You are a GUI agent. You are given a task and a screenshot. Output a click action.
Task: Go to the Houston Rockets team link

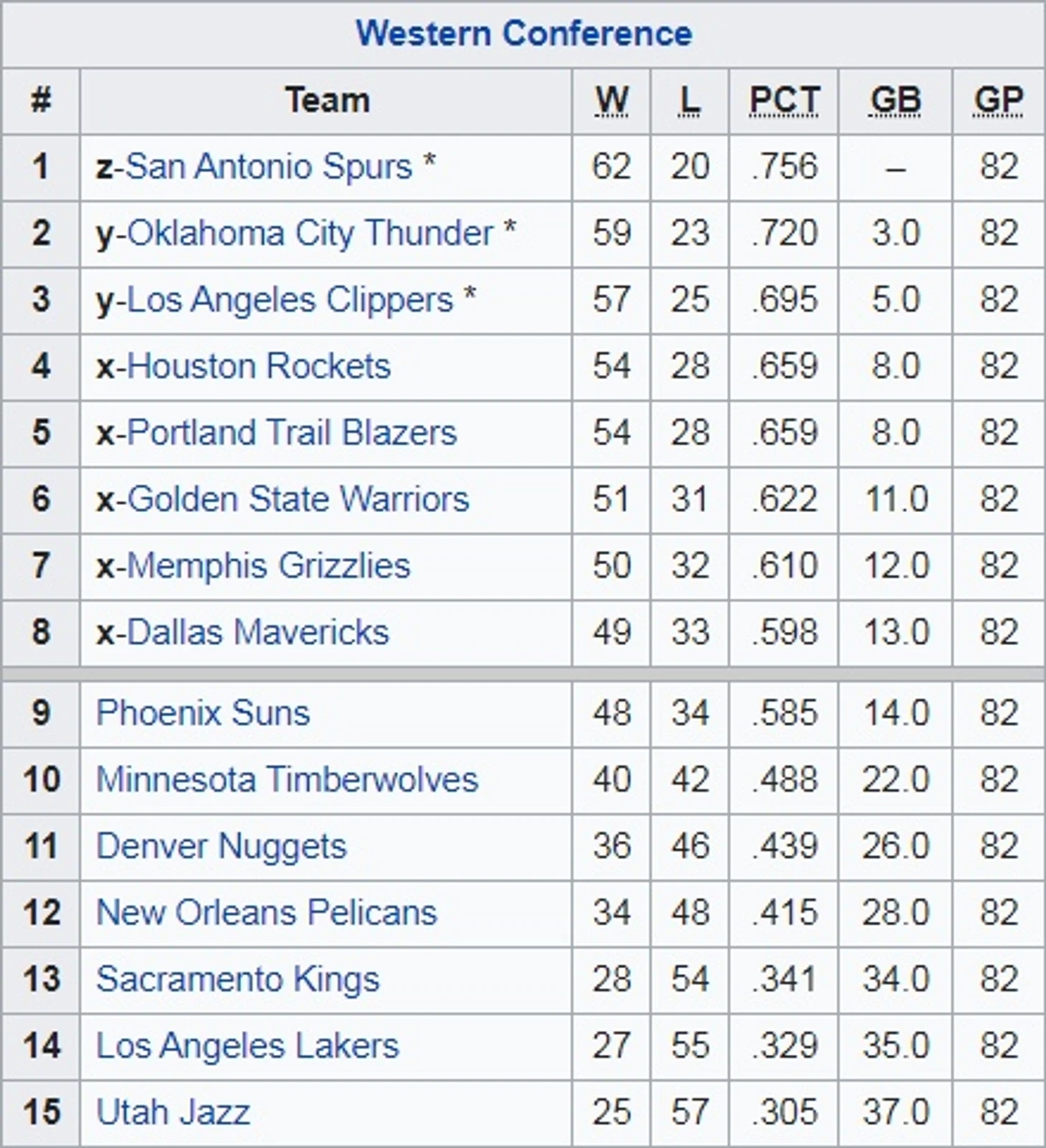[x=259, y=367]
